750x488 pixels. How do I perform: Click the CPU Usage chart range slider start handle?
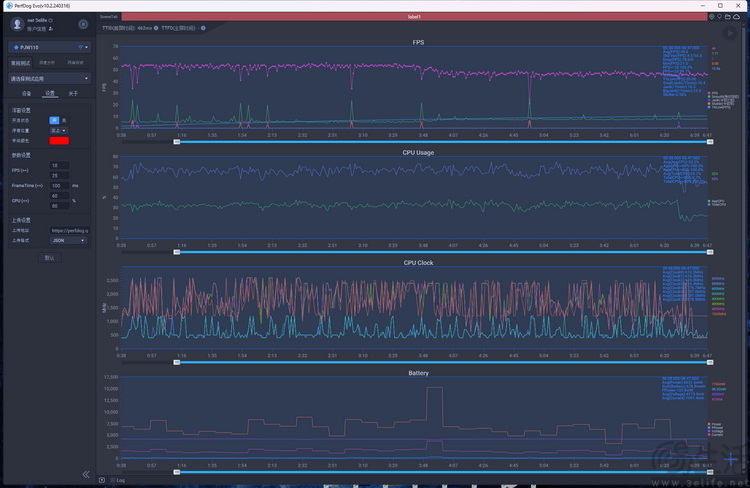click(x=176, y=252)
